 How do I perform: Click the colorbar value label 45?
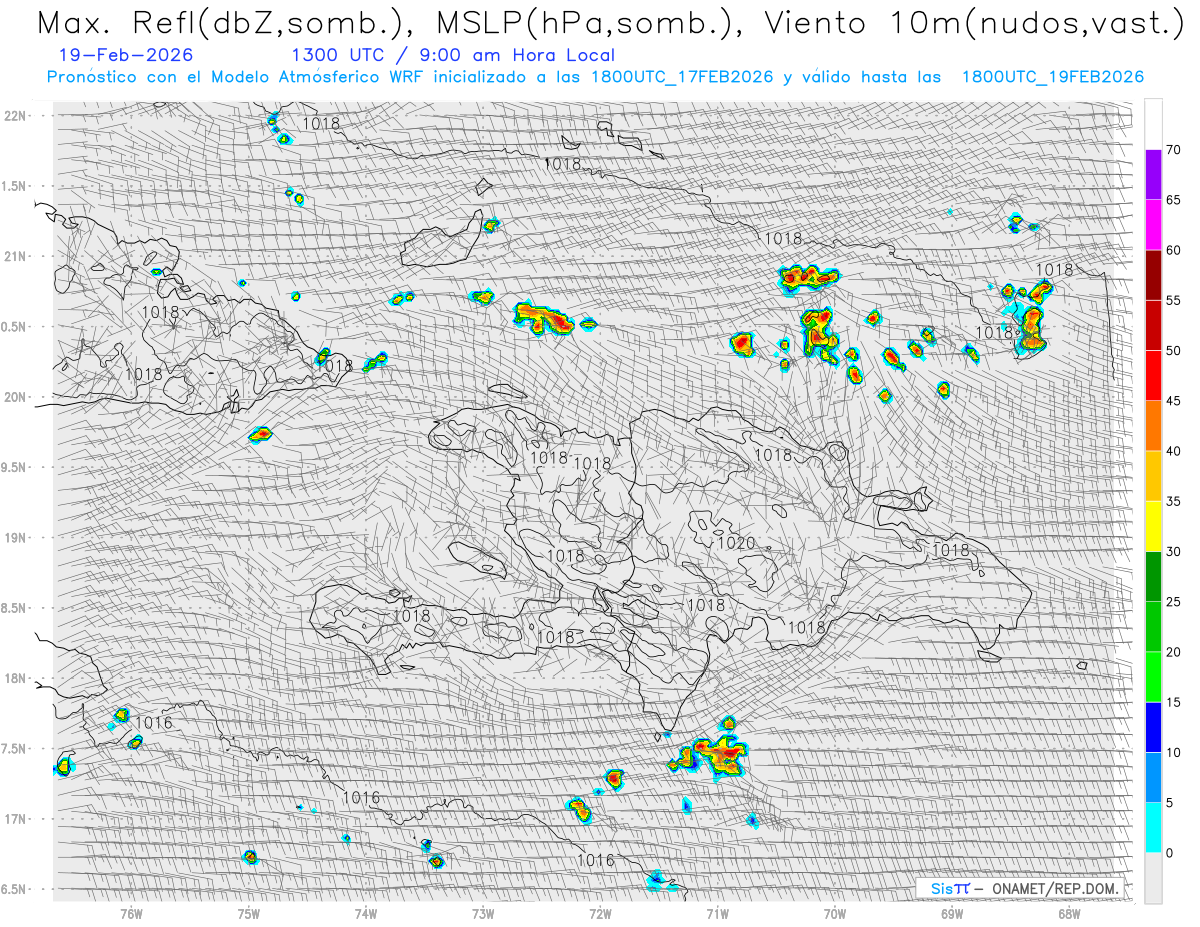coord(1173,401)
